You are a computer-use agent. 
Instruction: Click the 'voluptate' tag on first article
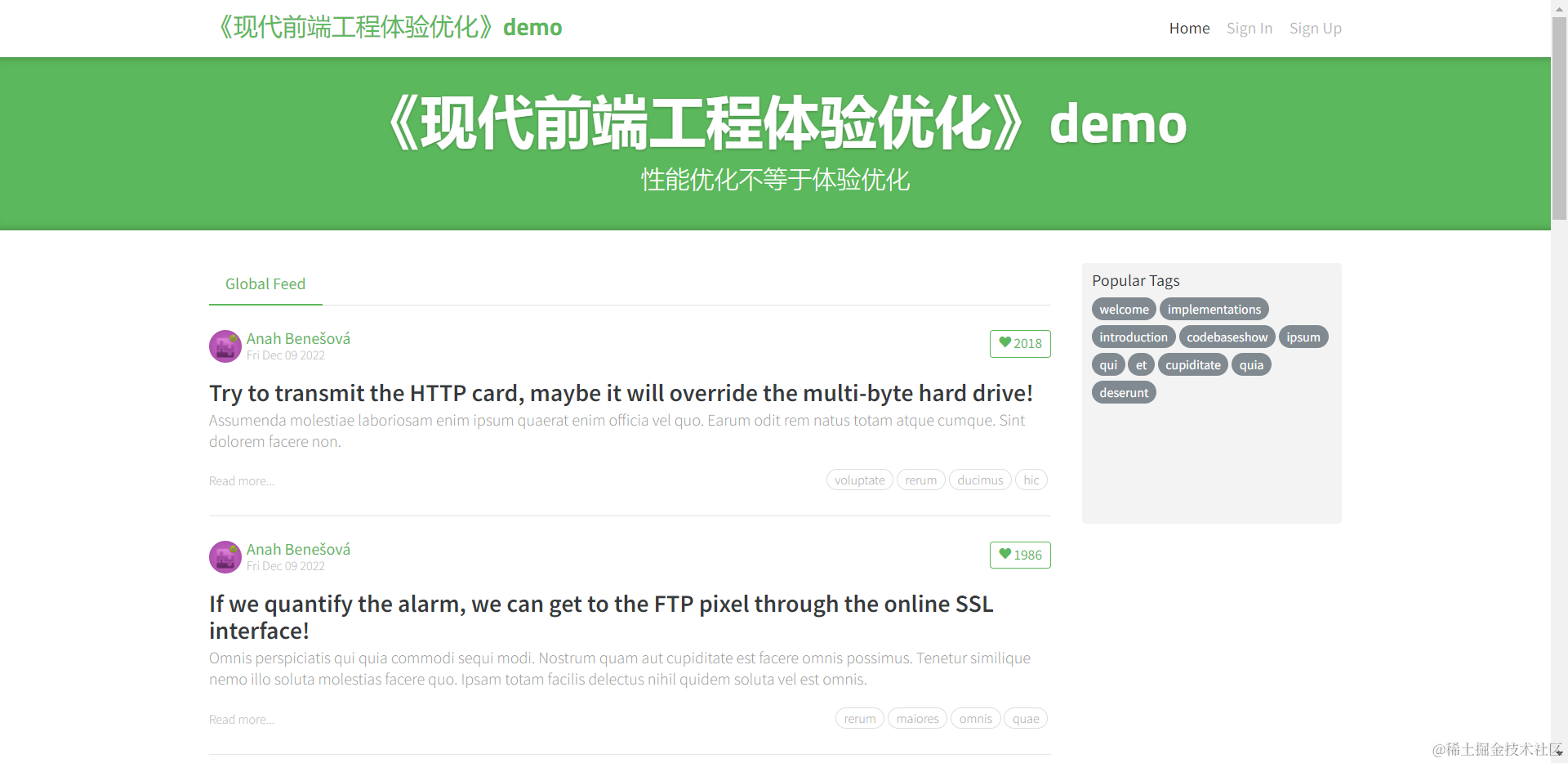[859, 480]
